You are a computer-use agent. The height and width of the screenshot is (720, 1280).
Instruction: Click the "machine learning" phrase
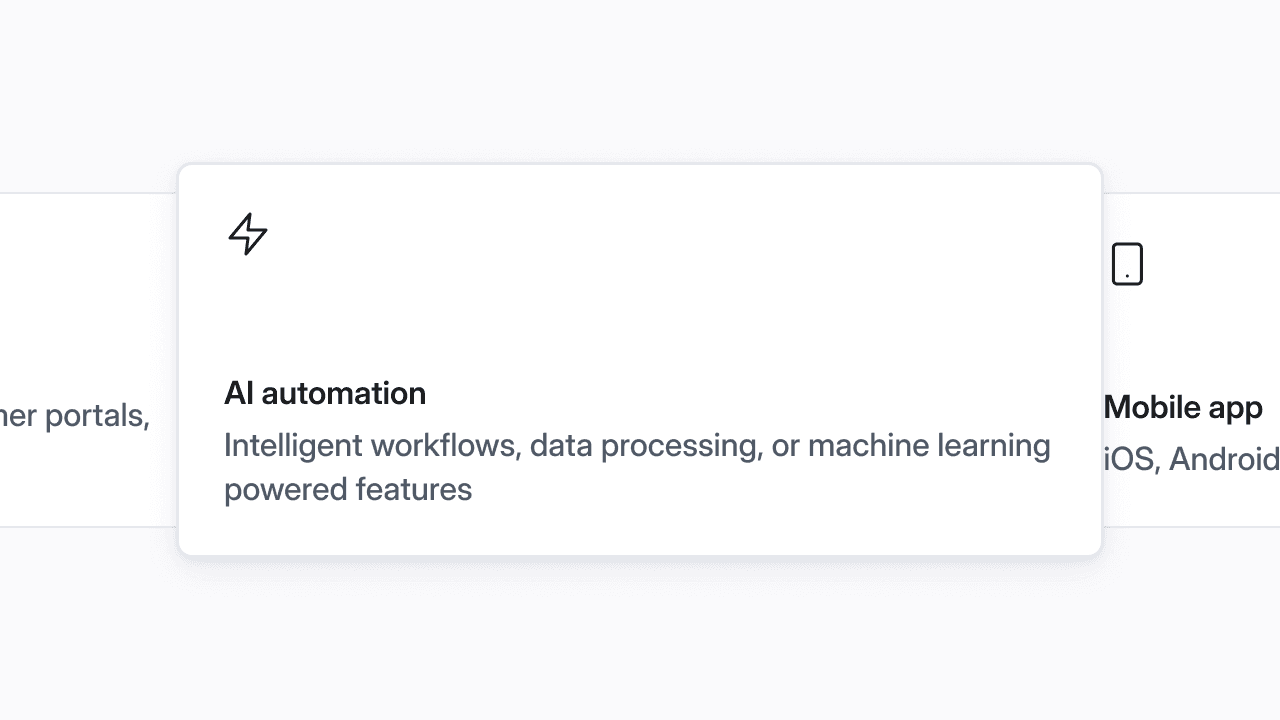coord(929,446)
